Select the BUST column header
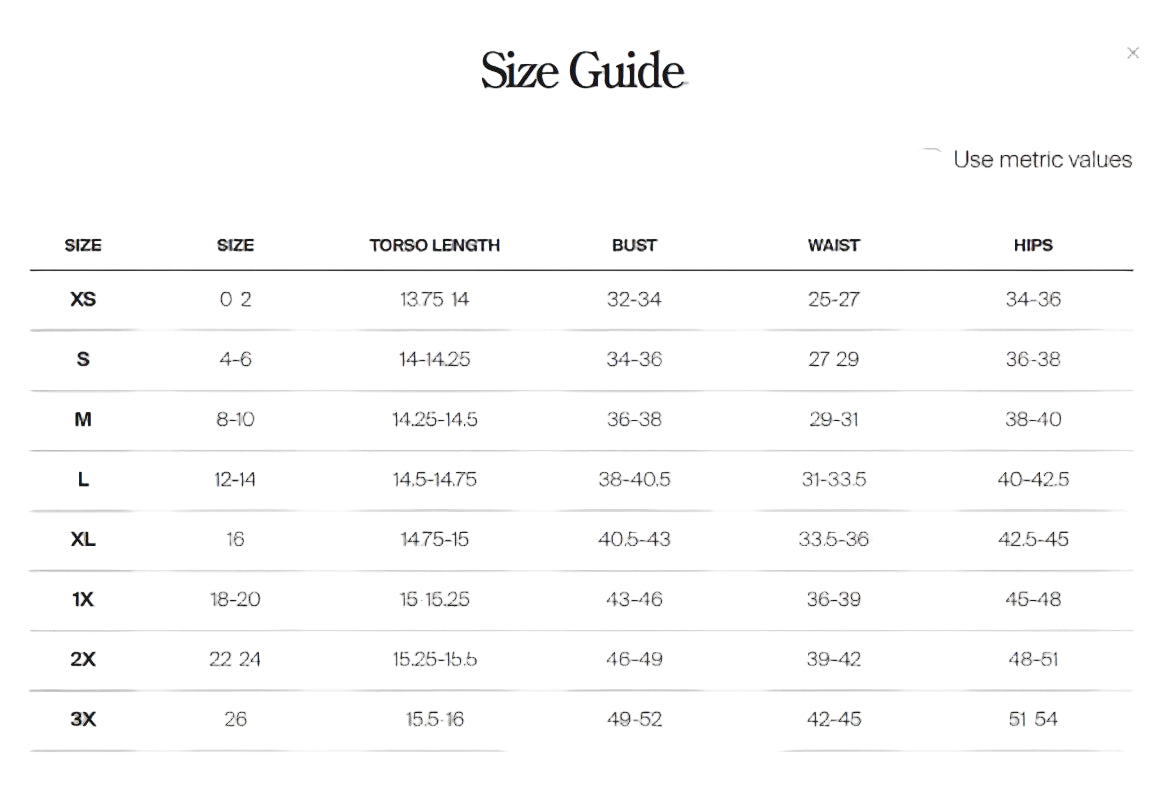The image size is (1158, 802). point(634,245)
